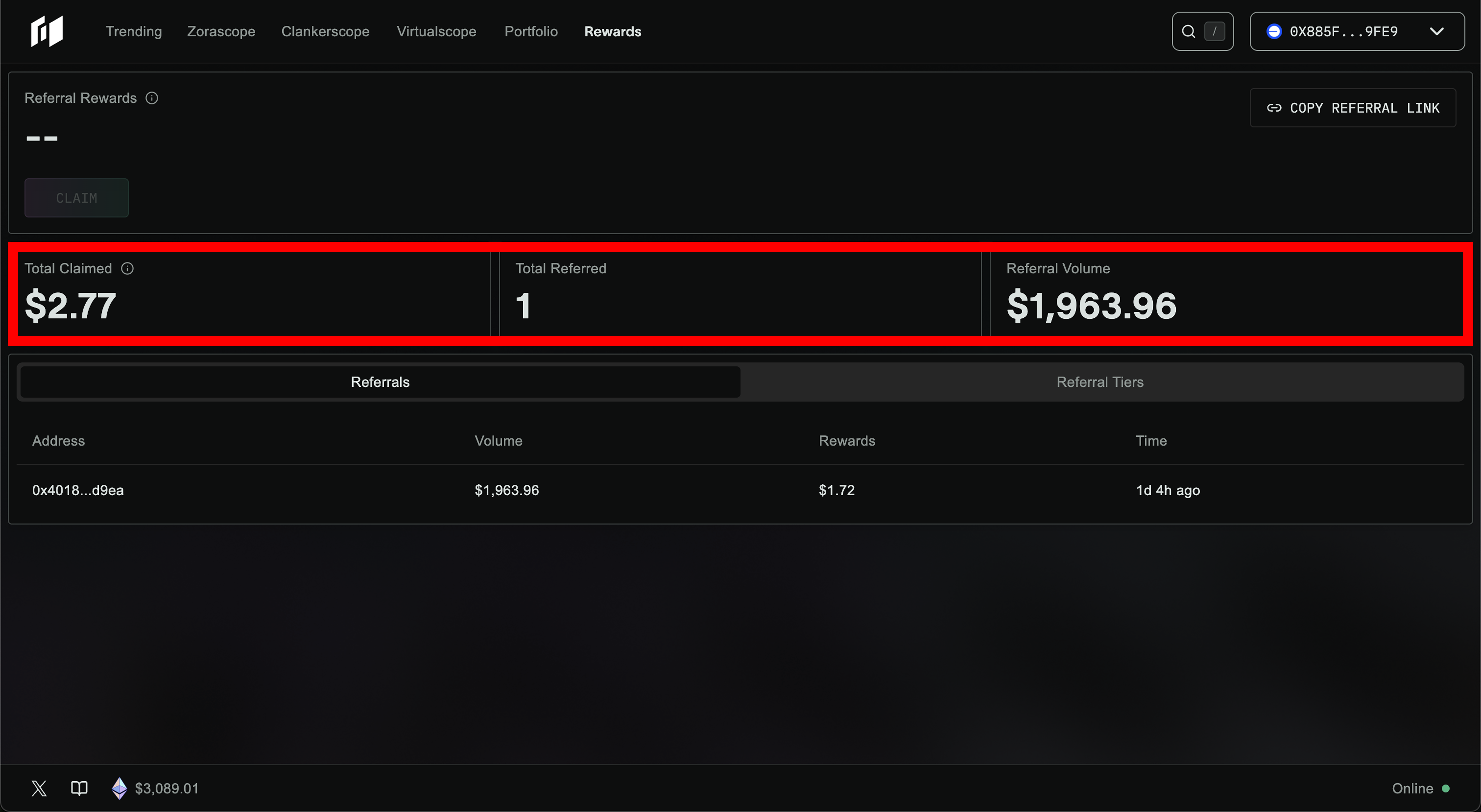Expand the wallet dropdown chevron

(x=1436, y=32)
